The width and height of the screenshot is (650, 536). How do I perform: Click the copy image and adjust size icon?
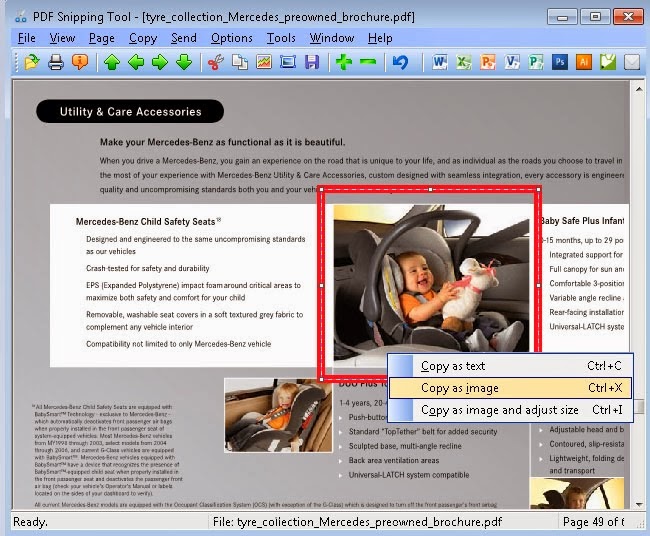[x=288, y=62]
